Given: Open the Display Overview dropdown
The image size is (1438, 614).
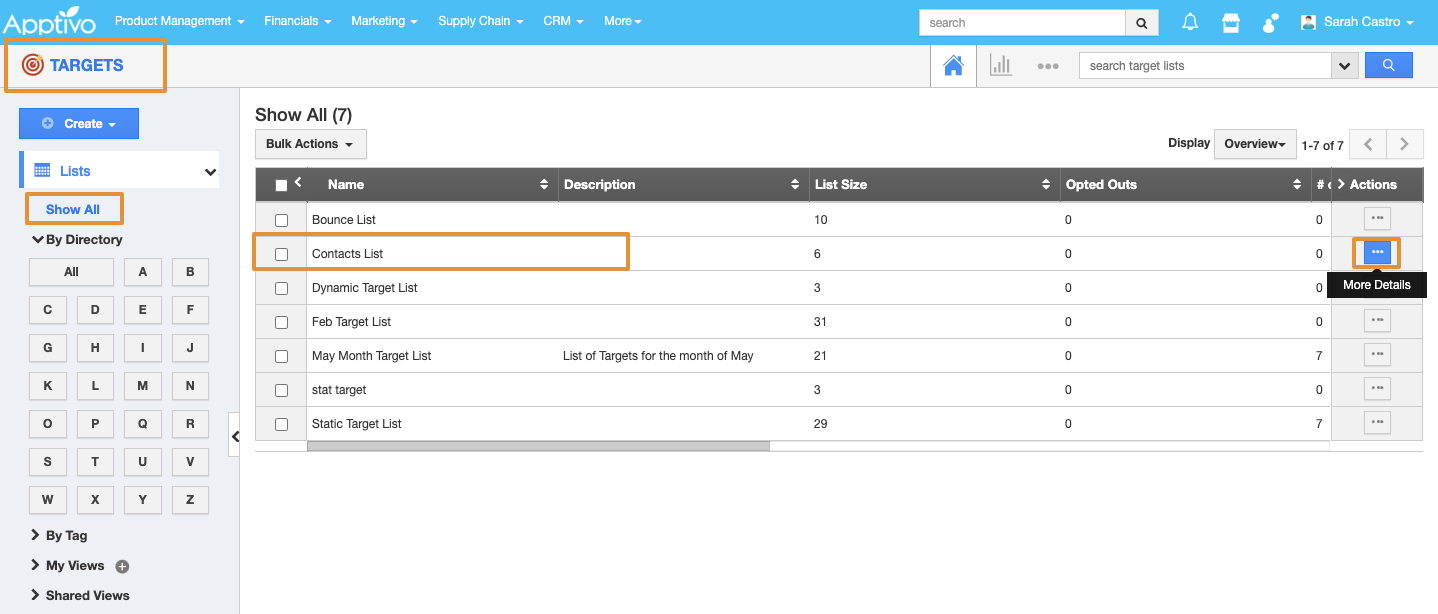Looking at the screenshot, I should [1254, 144].
